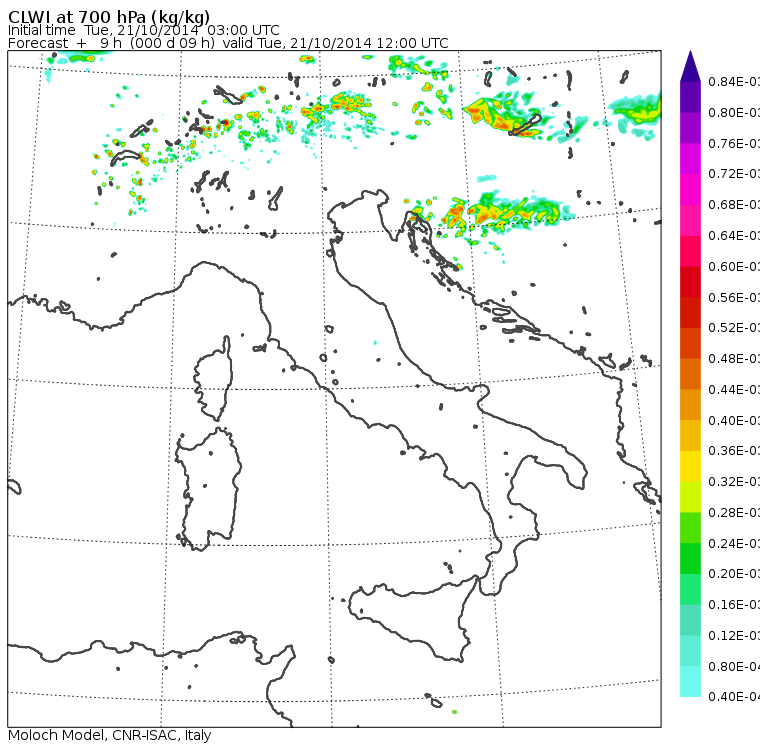Image resolution: width=760 pixels, height=749 pixels.
Task: Click the 0.12E-03 colorbar label
Action: (733, 636)
